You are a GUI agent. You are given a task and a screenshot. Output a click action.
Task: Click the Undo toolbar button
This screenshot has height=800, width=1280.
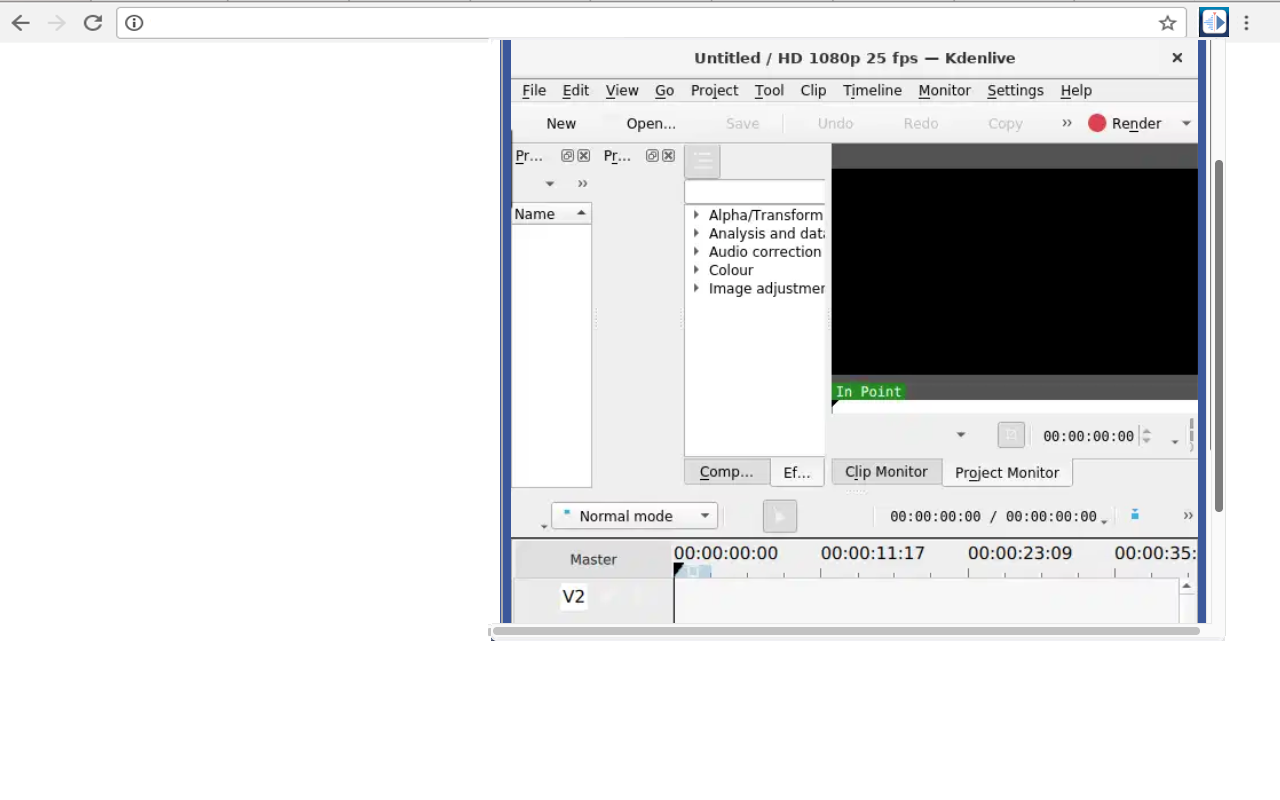point(835,123)
